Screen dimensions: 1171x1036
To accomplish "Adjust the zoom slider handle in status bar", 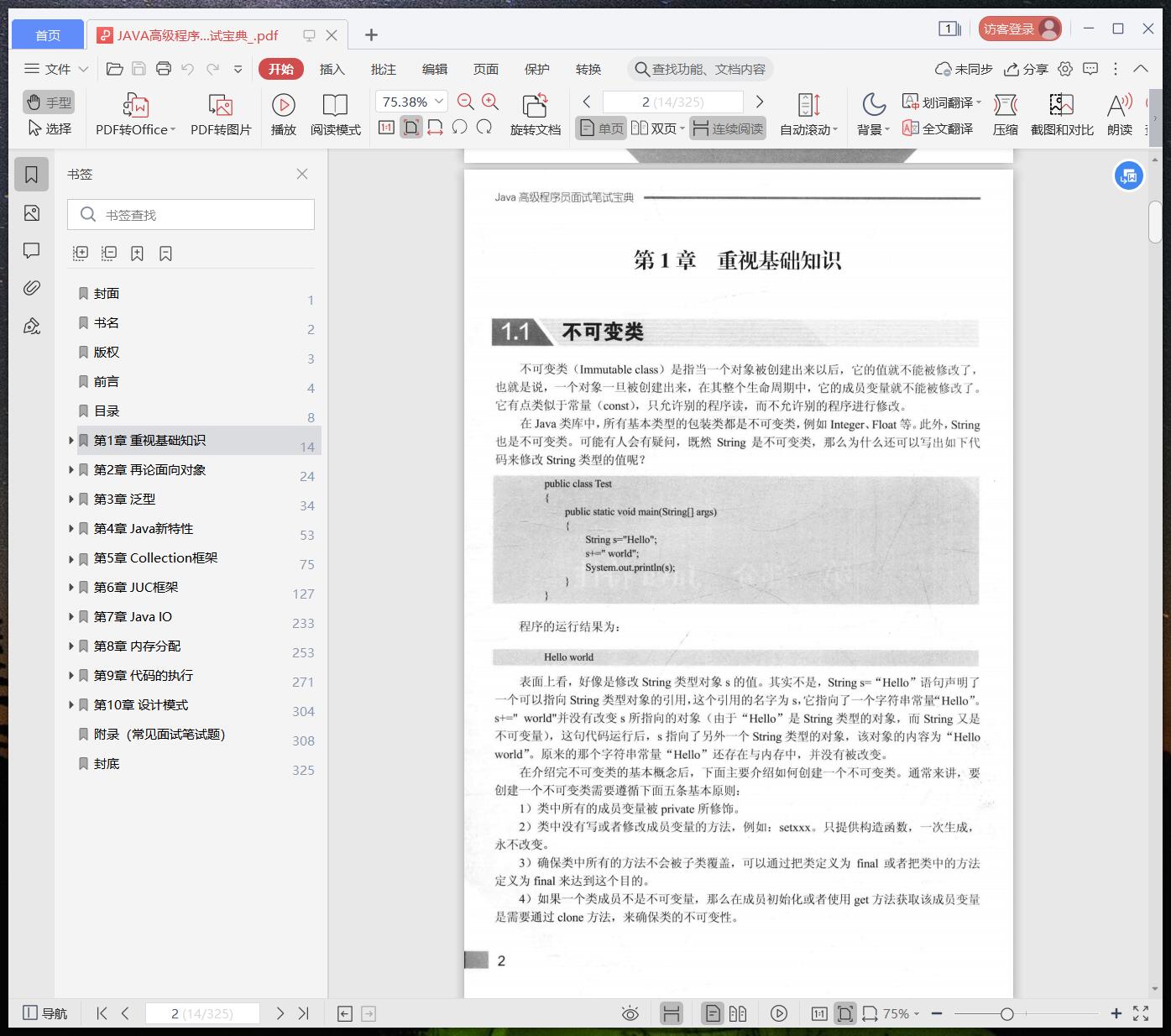I will pos(1006,1013).
